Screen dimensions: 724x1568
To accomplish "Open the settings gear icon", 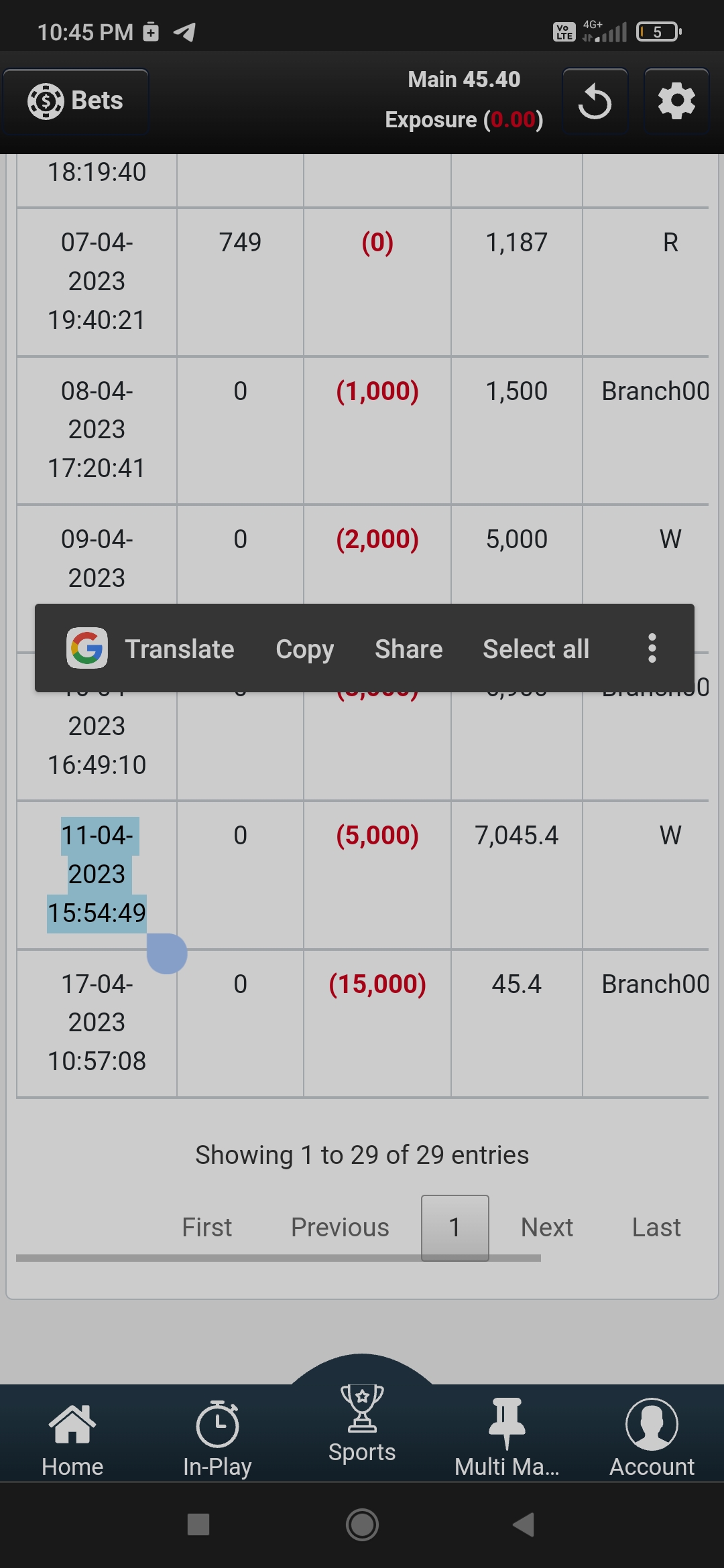I will (676, 102).
